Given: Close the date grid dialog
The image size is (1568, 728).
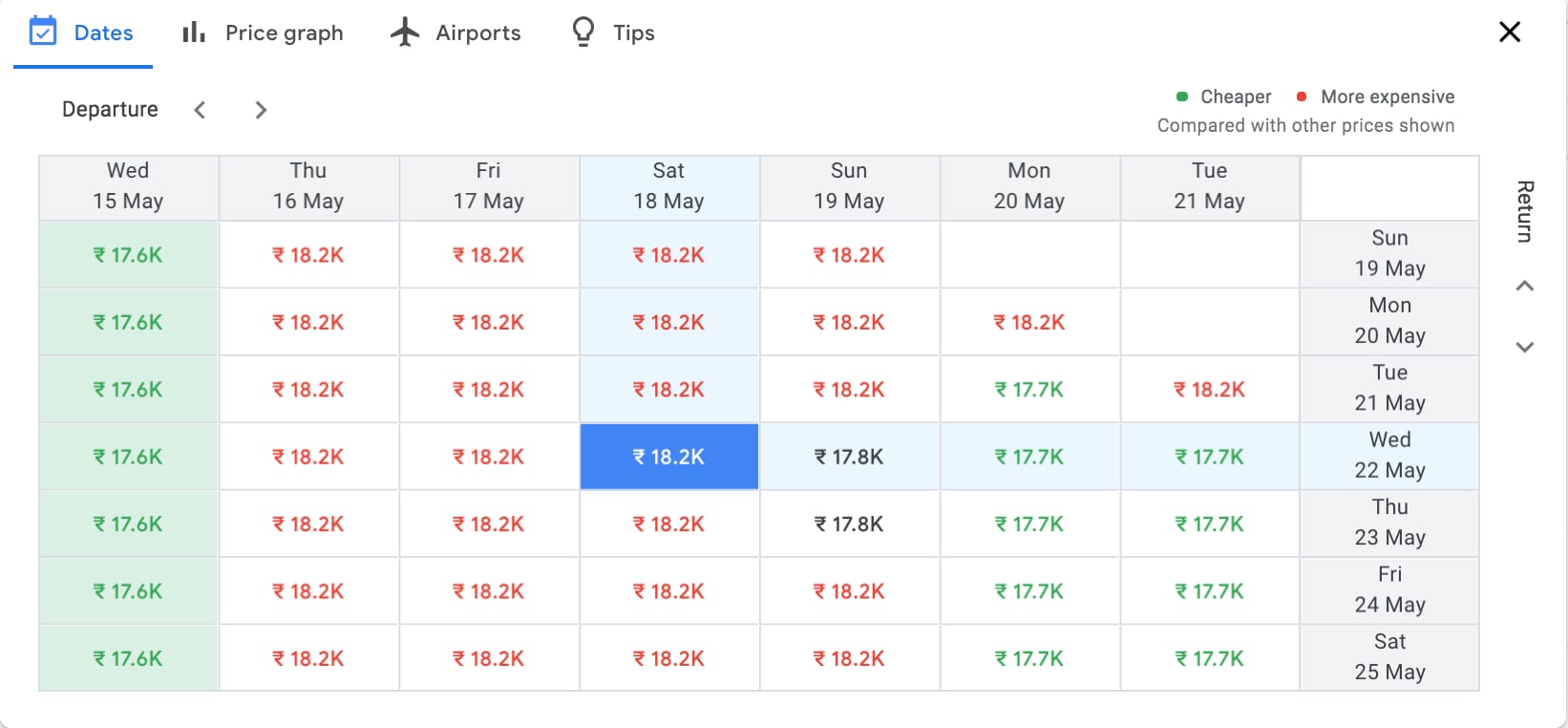Looking at the screenshot, I should coord(1510,32).
